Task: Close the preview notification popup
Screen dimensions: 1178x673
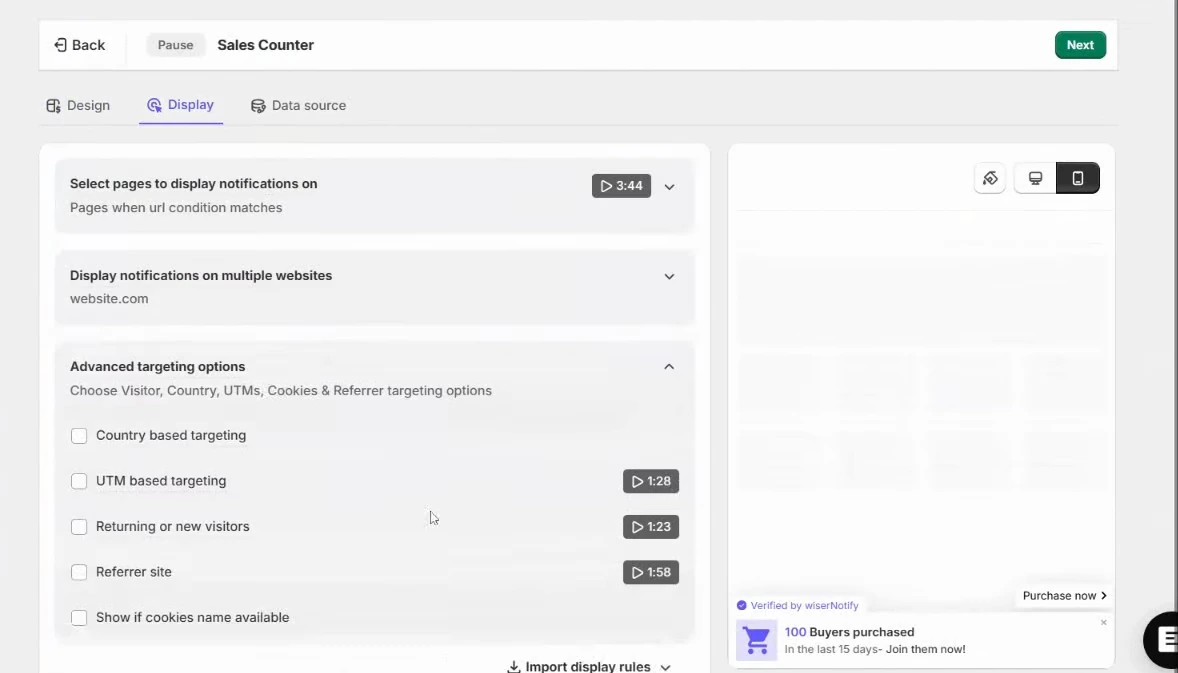Action: coord(1104,623)
